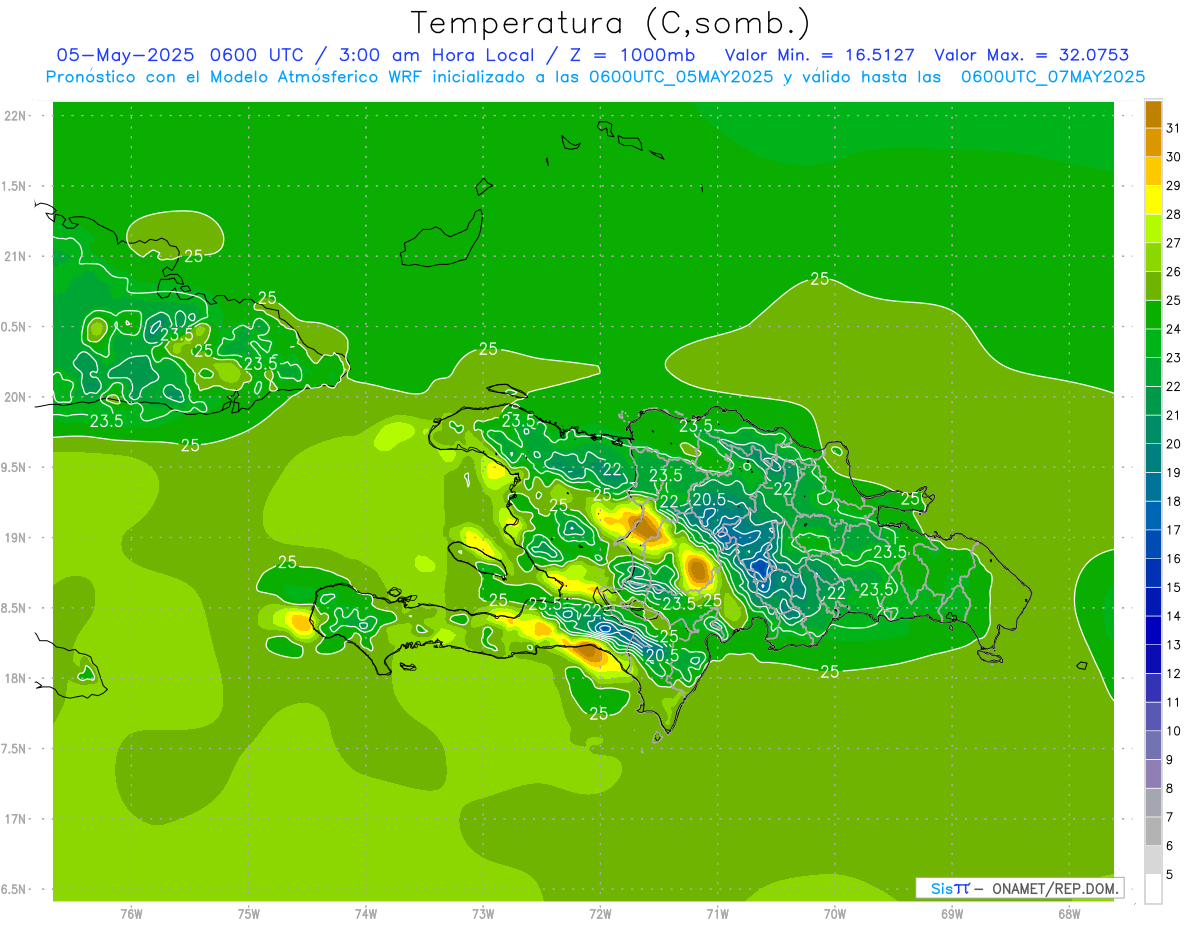Viewport: 1200px width, 927px height.
Task: Click the 73W longitude axis label
Action: click(x=483, y=913)
